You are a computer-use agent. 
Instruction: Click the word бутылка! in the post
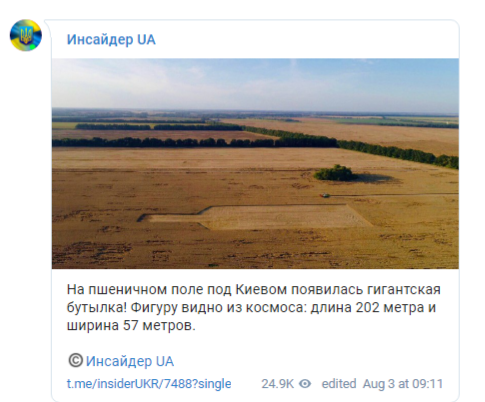pyautogui.click(x=97, y=307)
